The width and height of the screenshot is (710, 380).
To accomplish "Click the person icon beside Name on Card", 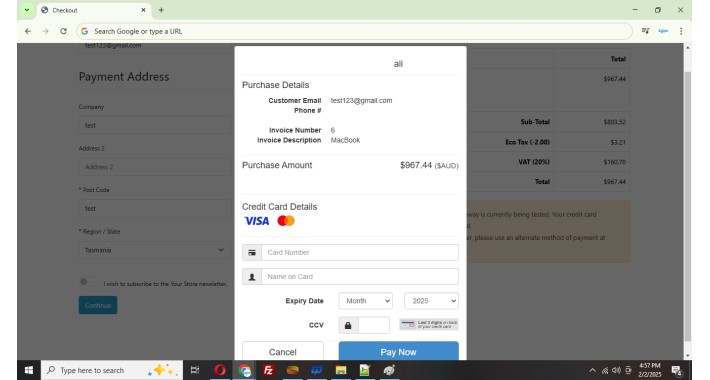I will [x=252, y=276].
